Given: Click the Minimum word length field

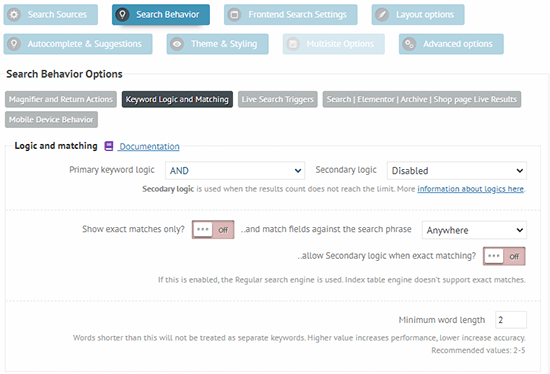Looking at the screenshot, I should point(511,320).
